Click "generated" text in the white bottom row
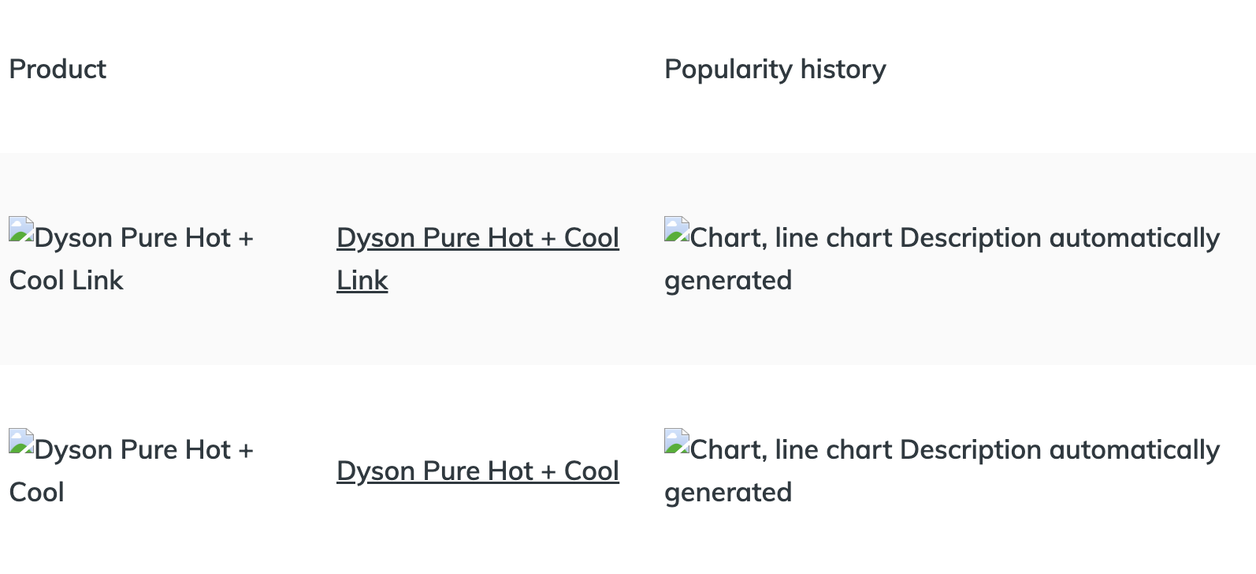Viewport: 1256px width, 574px height. (x=728, y=493)
